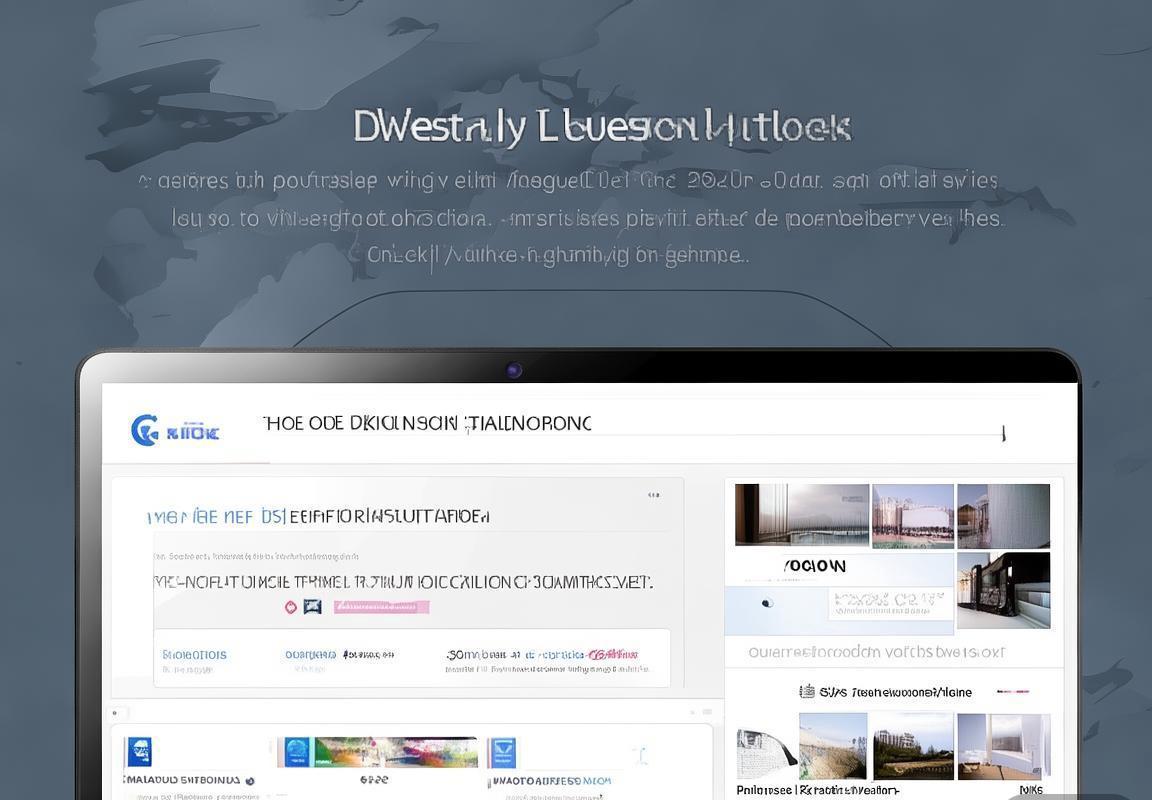1152x800 pixels.
Task: Open the colorful painted banner thumbnail
Action: click(x=395, y=752)
